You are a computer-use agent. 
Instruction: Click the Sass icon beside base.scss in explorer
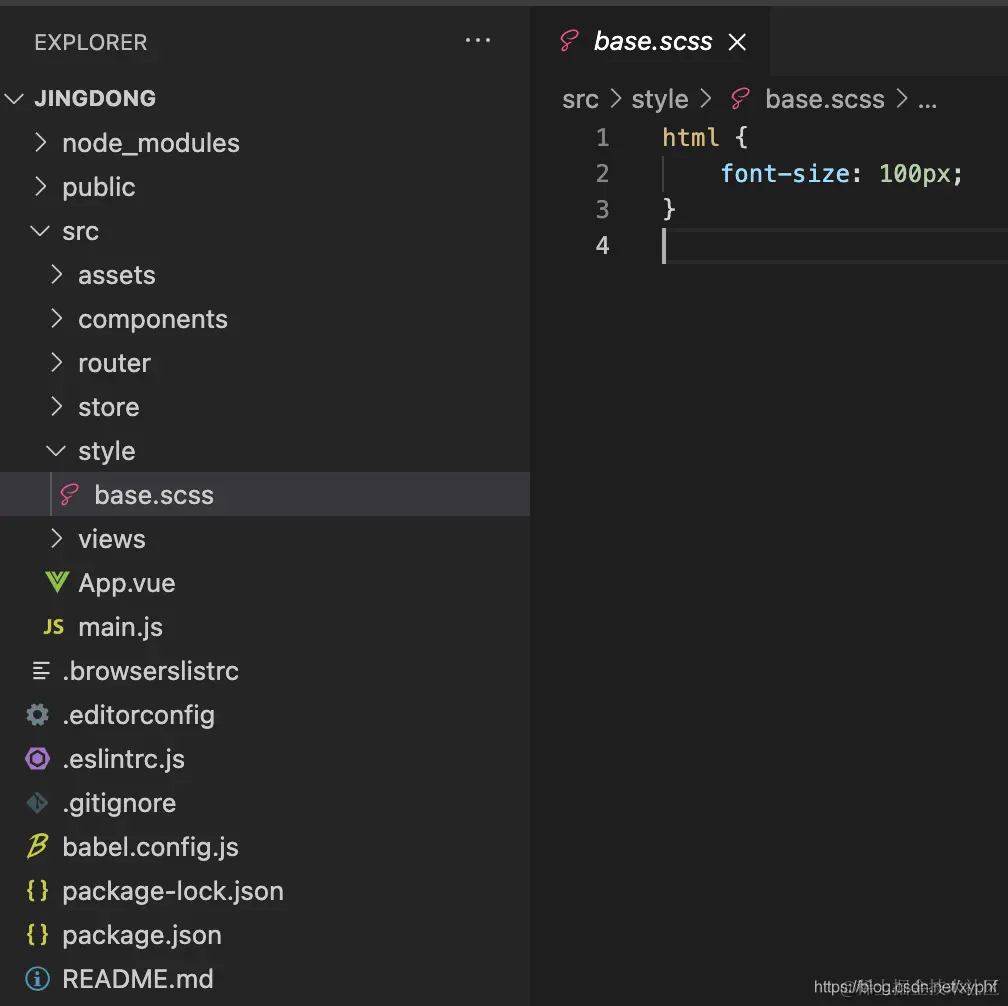[x=70, y=495]
